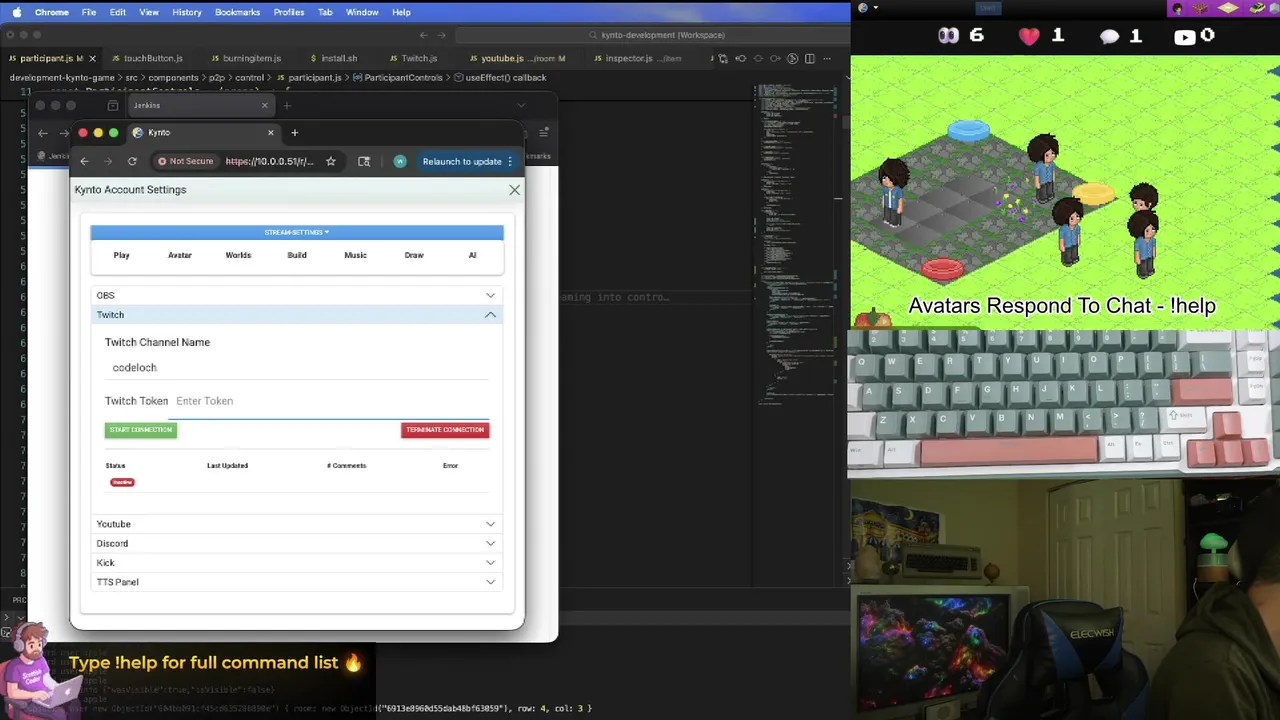The height and width of the screenshot is (720, 1280).
Task: Click the YouTube icon in overlay
Action: click(1185, 37)
